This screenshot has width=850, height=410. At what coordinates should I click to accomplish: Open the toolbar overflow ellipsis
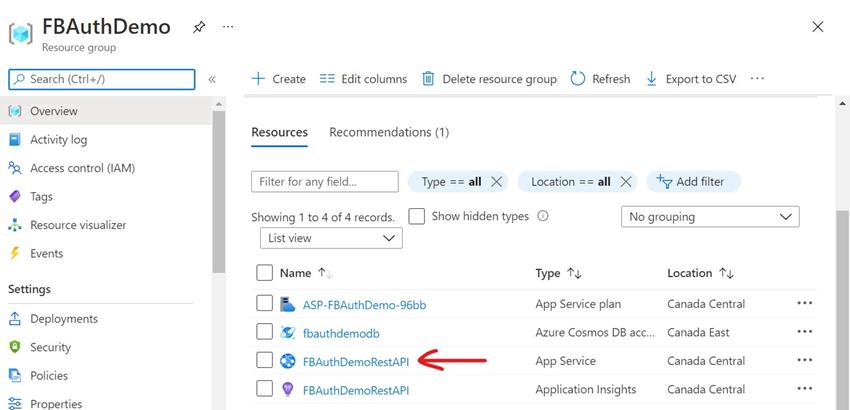[757, 79]
